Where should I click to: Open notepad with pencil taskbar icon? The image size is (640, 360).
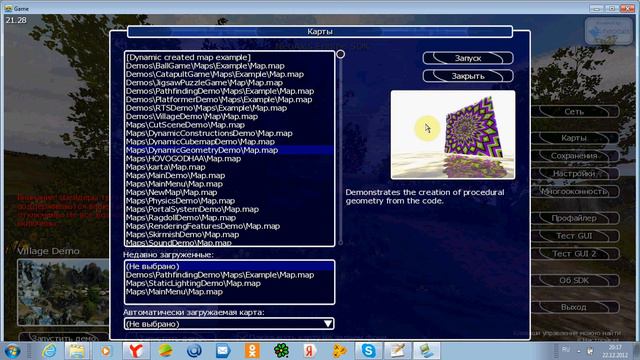(x=398, y=351)
